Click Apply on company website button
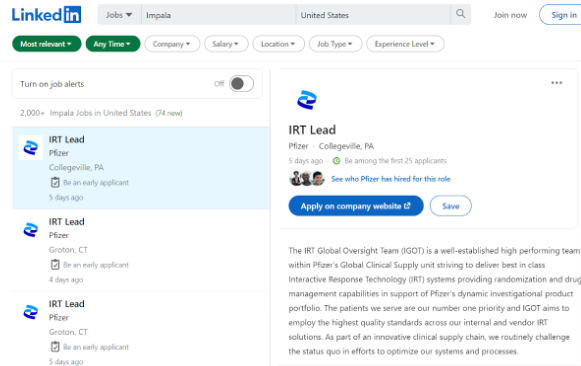 pyautogui.click(x=356, y=206)
